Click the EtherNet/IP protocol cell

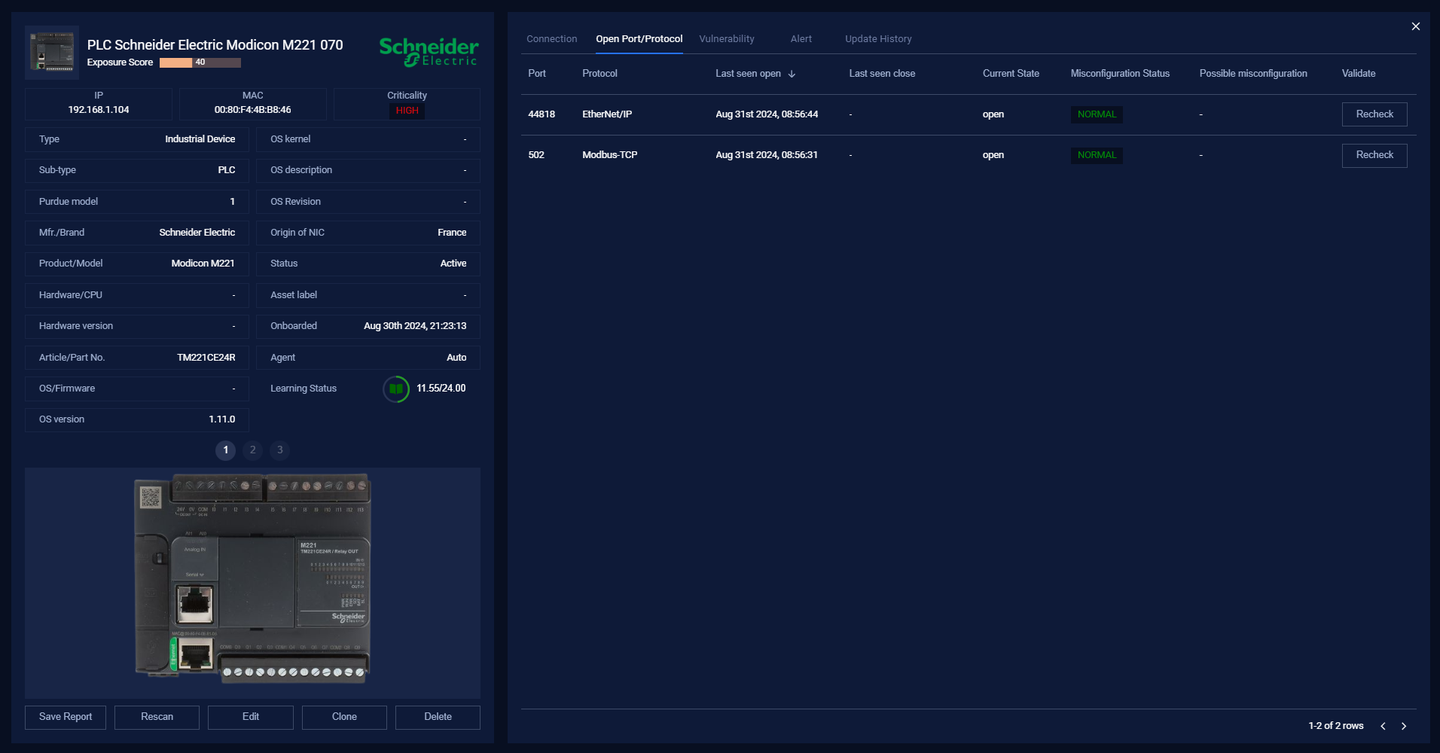(x=607, y=114)
